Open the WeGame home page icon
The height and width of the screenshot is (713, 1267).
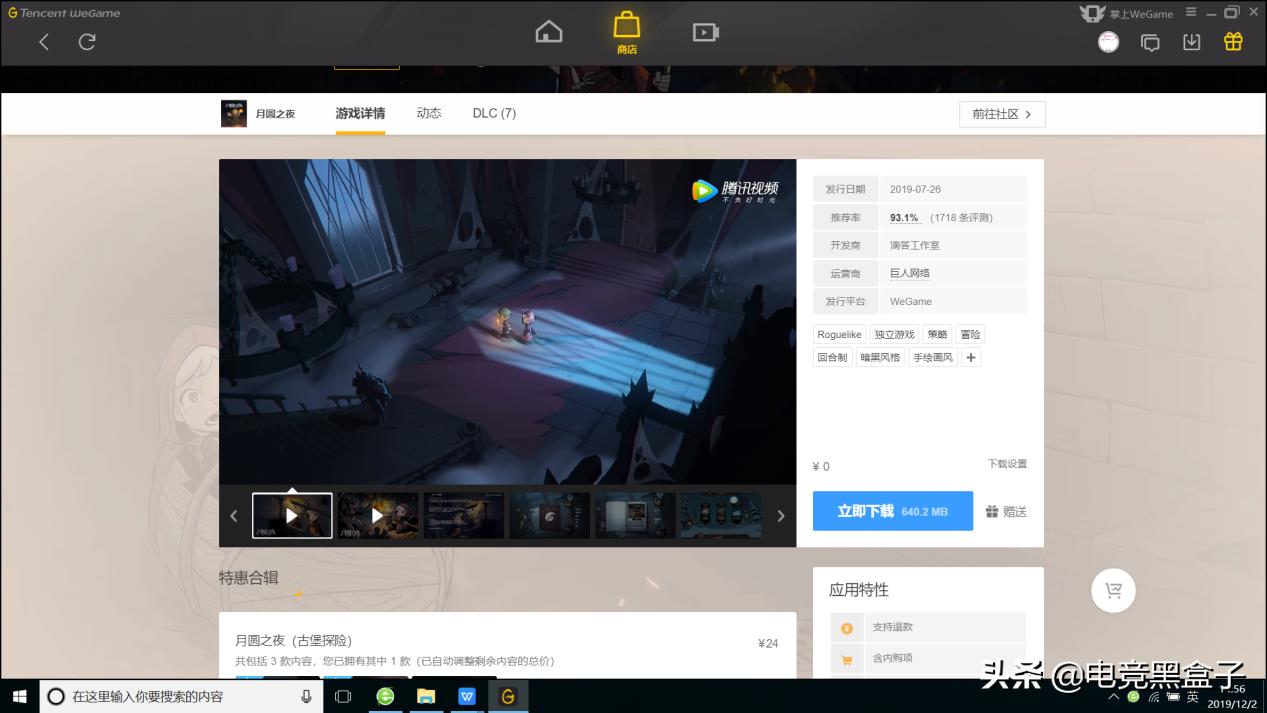coord(549,32)
